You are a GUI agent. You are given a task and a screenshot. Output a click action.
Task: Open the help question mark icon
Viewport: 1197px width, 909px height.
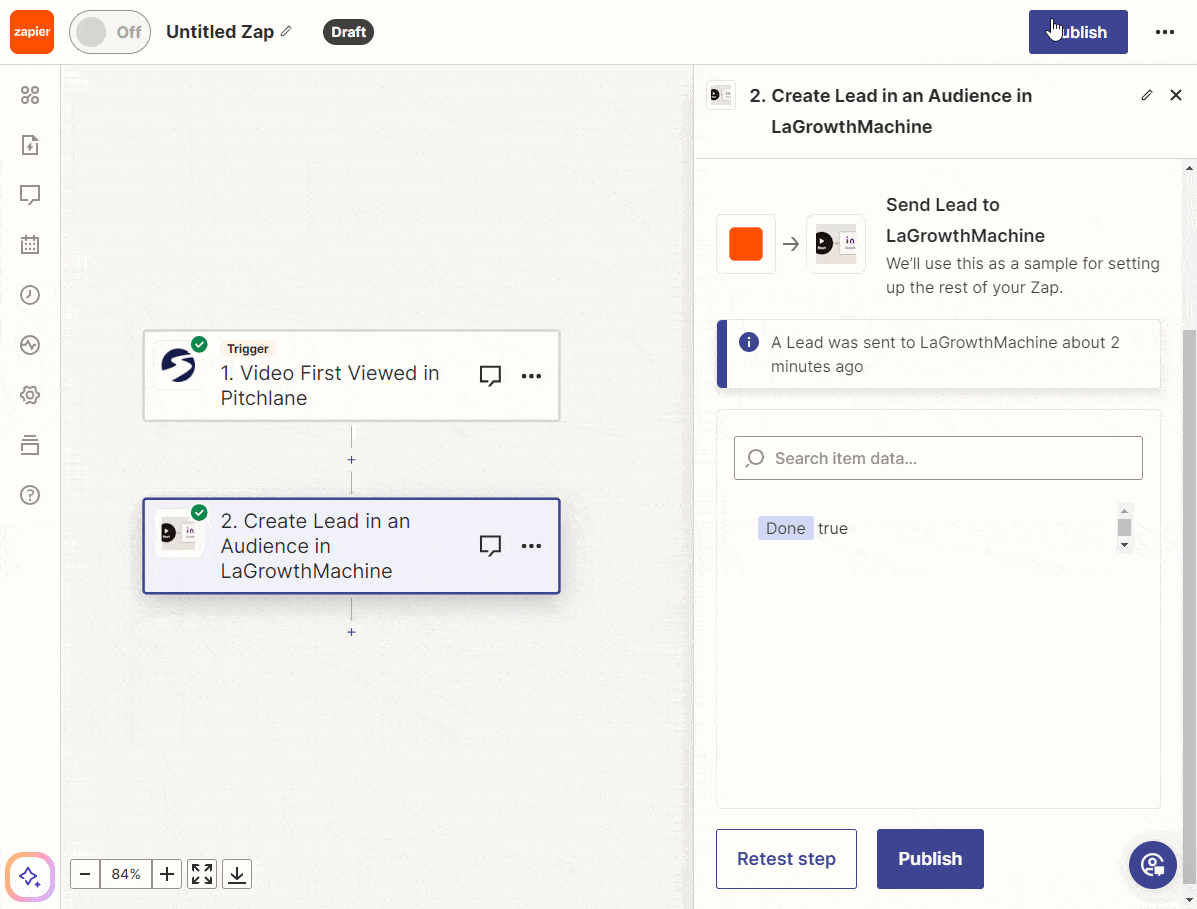click(x=30, y=495)
